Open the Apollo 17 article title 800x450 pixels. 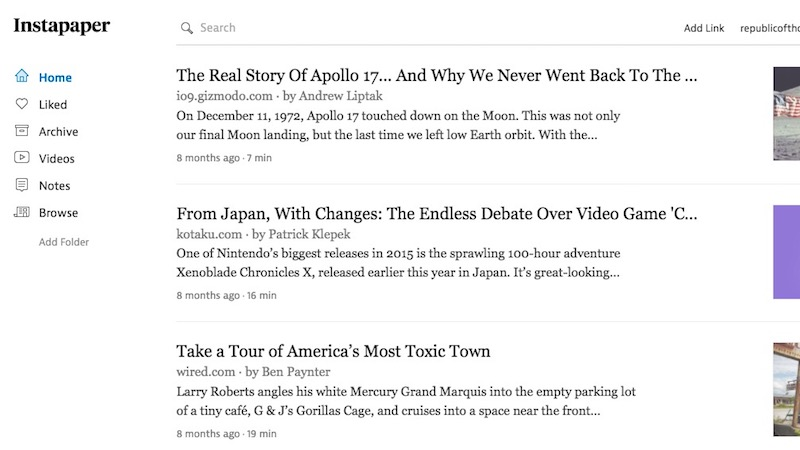tap(437, 76)
